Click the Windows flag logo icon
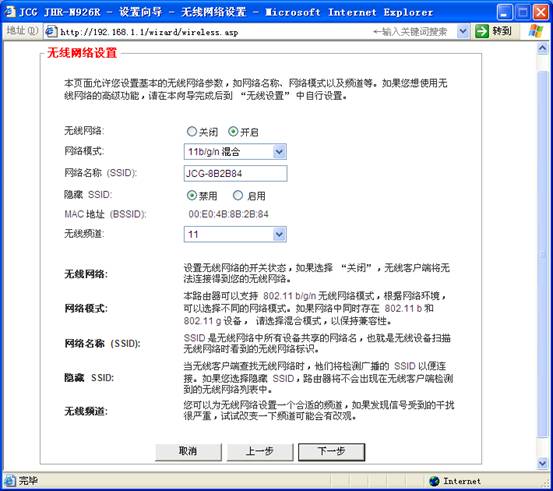The width and height of the screenshot is (553, 491). 536,31
